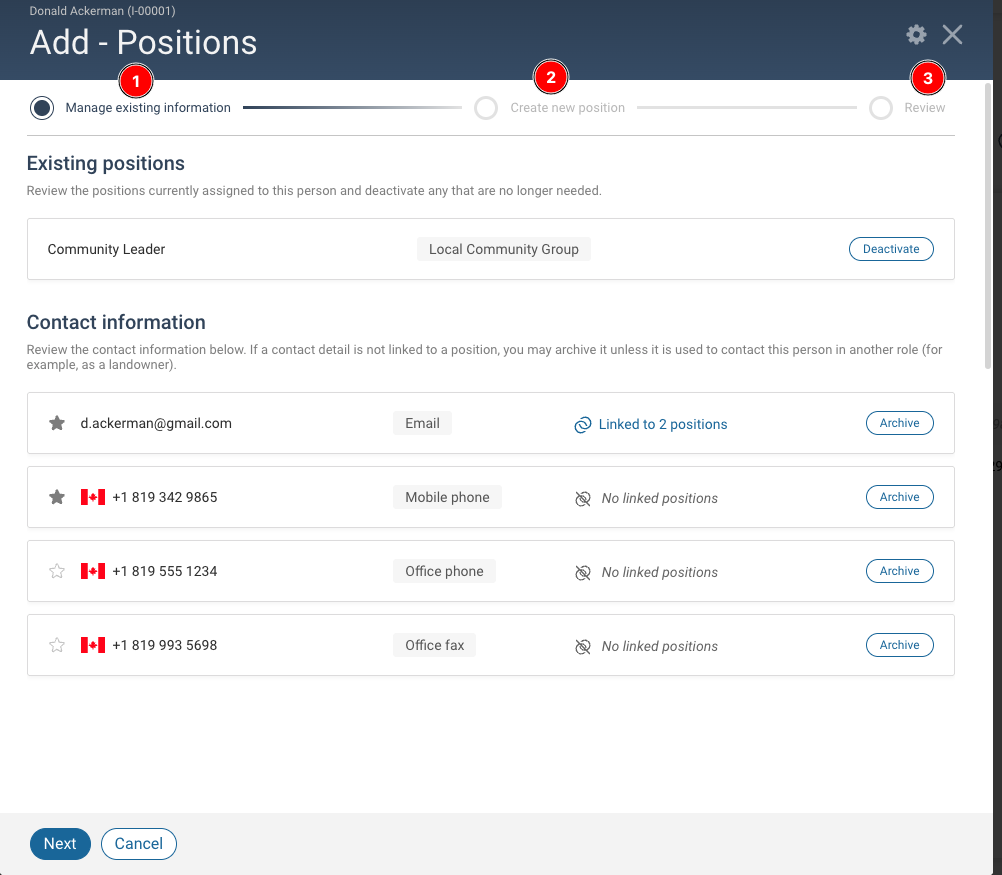Click the unlinked icon in Office phone row
Screen dimensions: 1002x875
pos(582,572)
